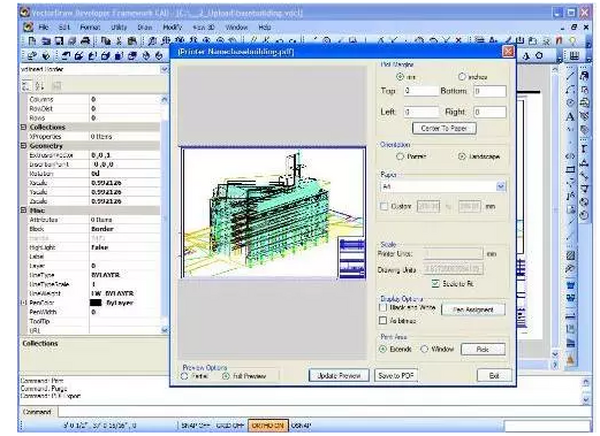600x436 pixels.
Task: Click the Command input line
Action: [324, 412]
